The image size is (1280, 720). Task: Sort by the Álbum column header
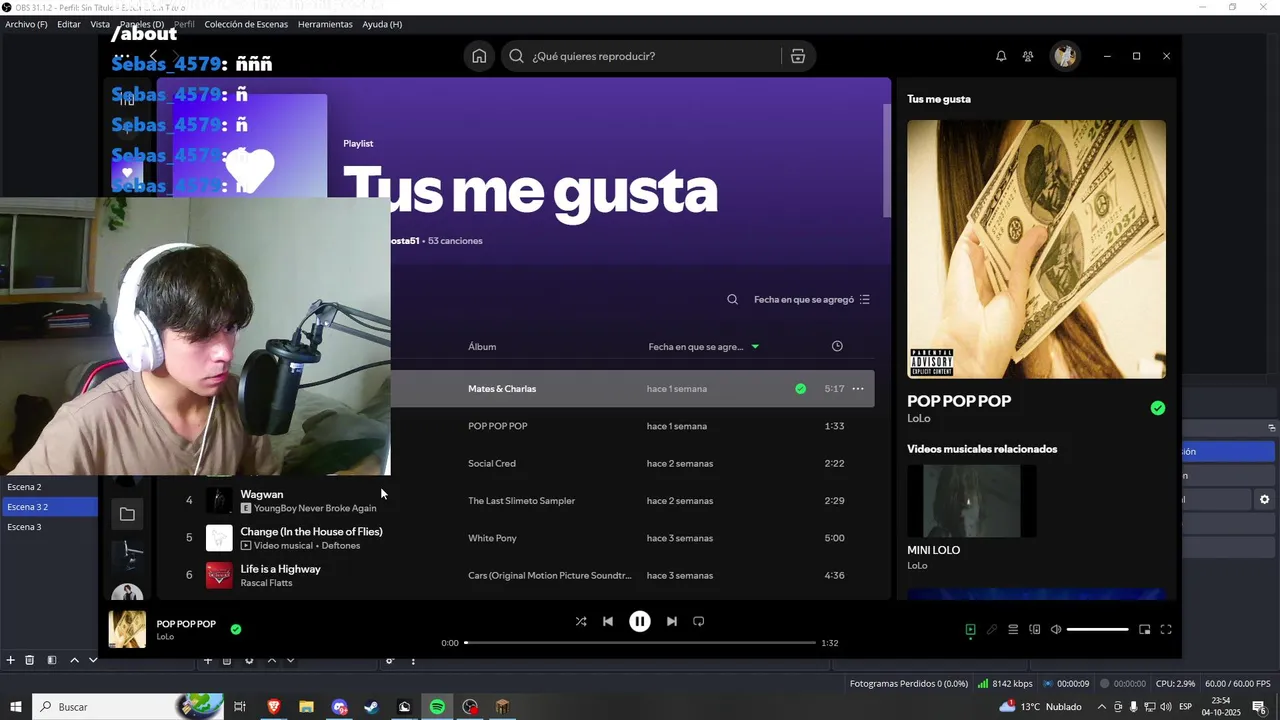(x=482, y=347)
